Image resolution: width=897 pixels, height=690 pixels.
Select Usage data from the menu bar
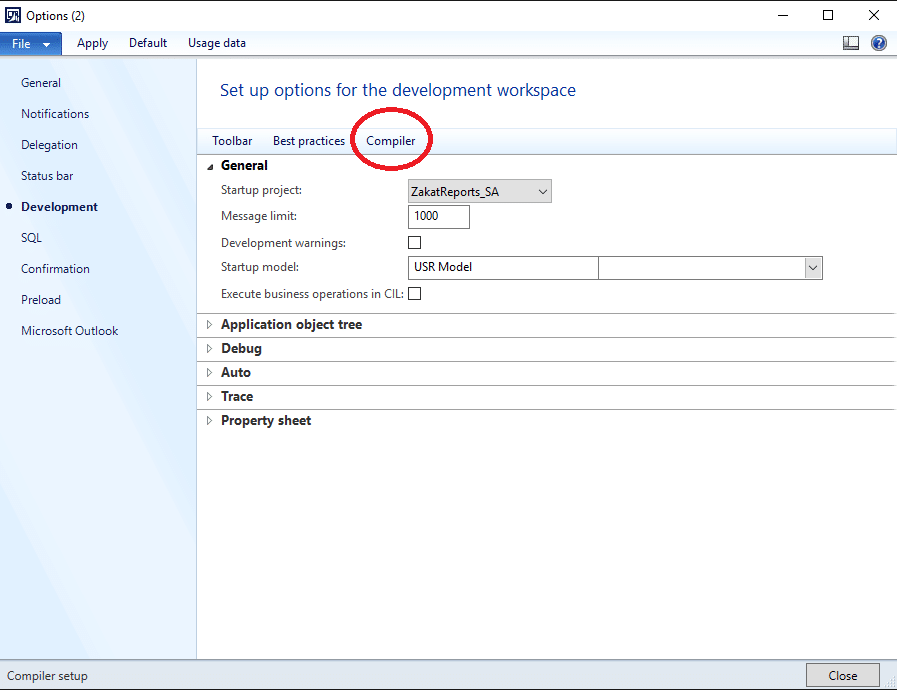click(x=216, y=43)
